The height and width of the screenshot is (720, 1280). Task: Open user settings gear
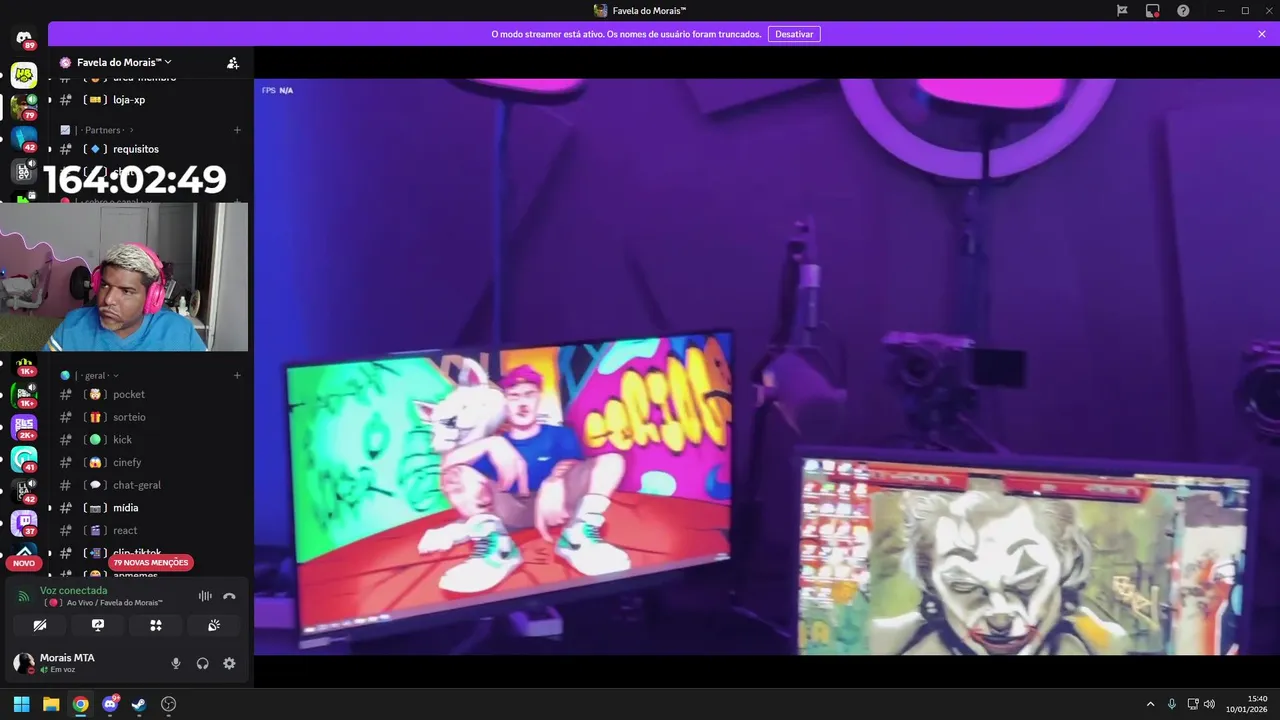(x=229, y=663)
